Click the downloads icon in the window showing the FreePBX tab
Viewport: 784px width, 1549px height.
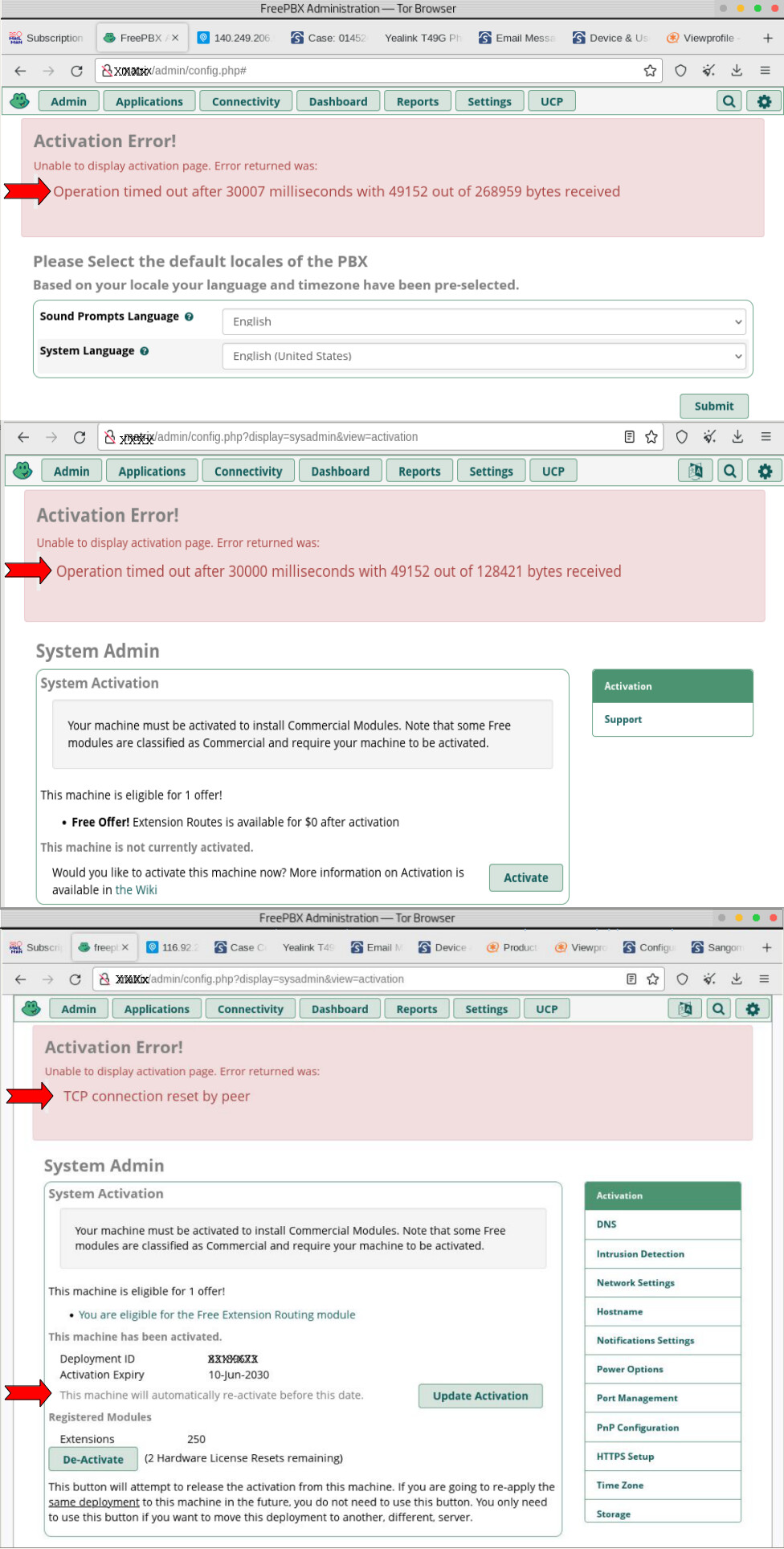[x=737, y=71]
